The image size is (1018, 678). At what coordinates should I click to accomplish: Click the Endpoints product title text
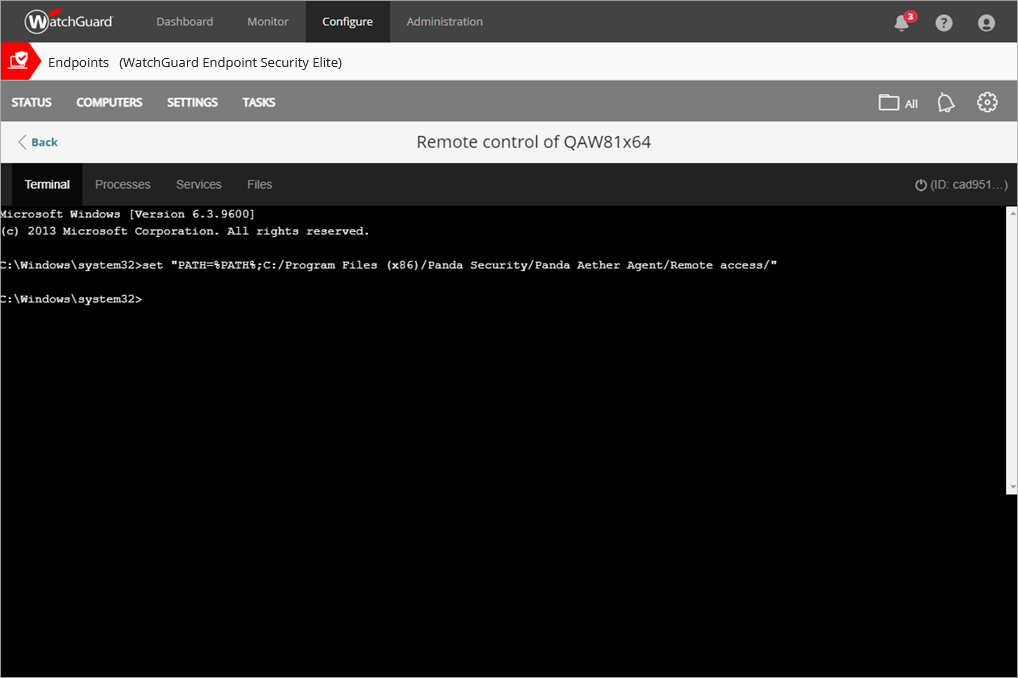[x=79, y=62]
